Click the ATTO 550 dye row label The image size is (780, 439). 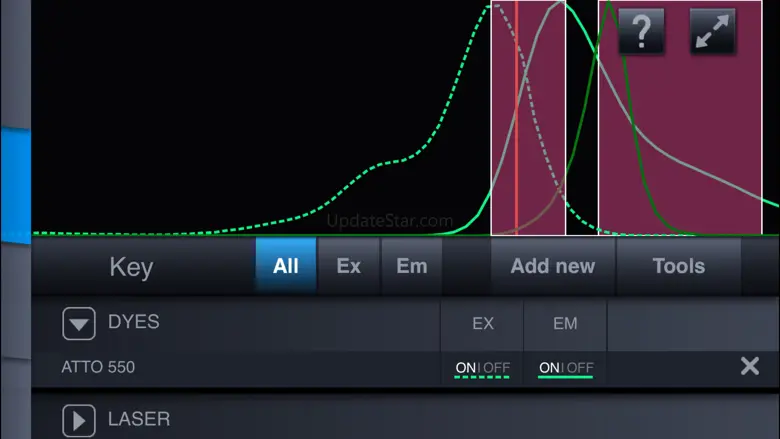pos(98,367)
